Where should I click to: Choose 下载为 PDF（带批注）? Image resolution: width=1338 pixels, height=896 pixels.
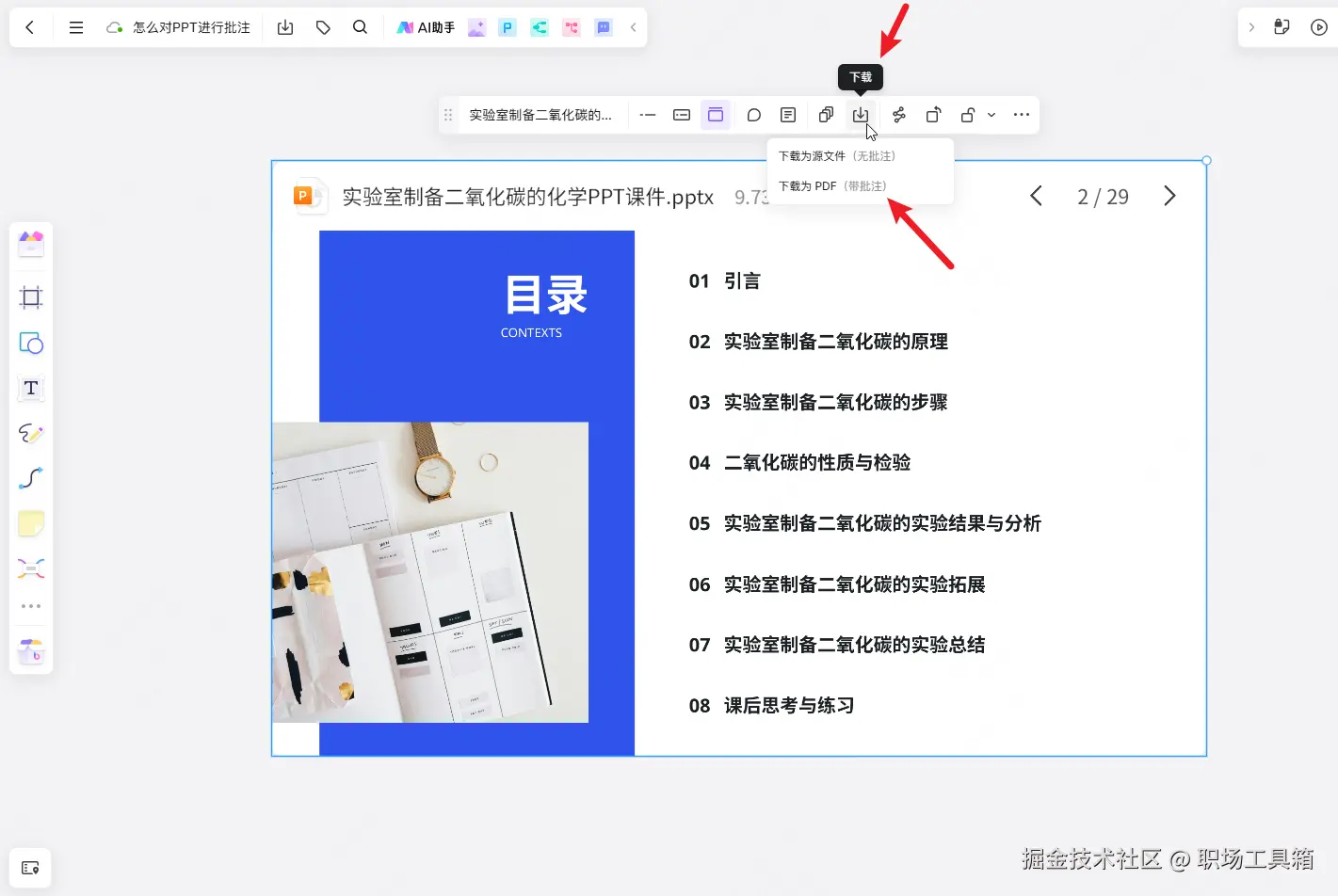[832, 186]
